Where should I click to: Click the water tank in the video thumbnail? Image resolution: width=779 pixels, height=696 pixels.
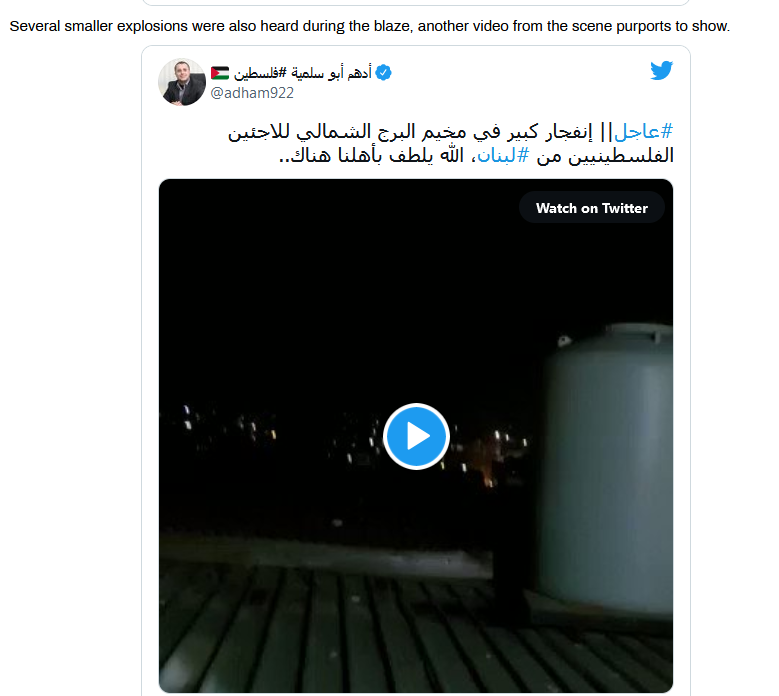point(608,469)
